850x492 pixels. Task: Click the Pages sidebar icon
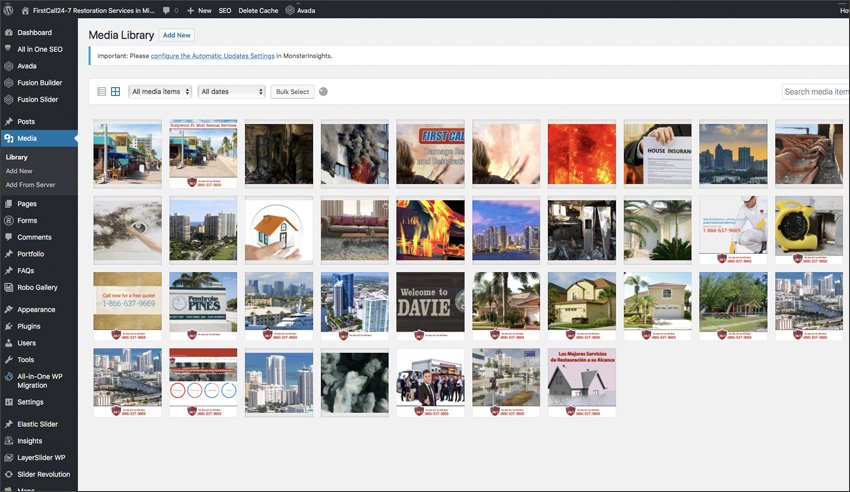click(9, 204)
